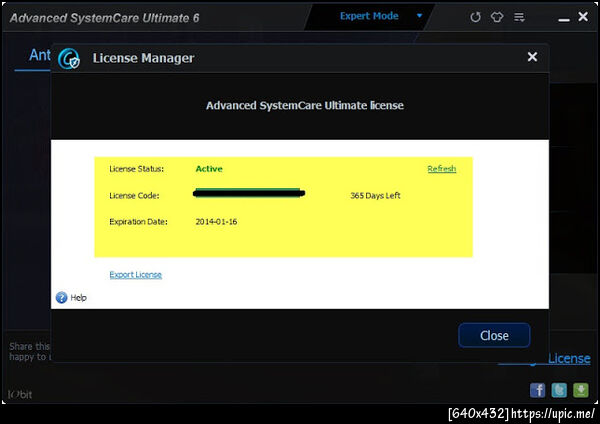
Task: Close the License Manager dialog with X
Action: (532, 57)
